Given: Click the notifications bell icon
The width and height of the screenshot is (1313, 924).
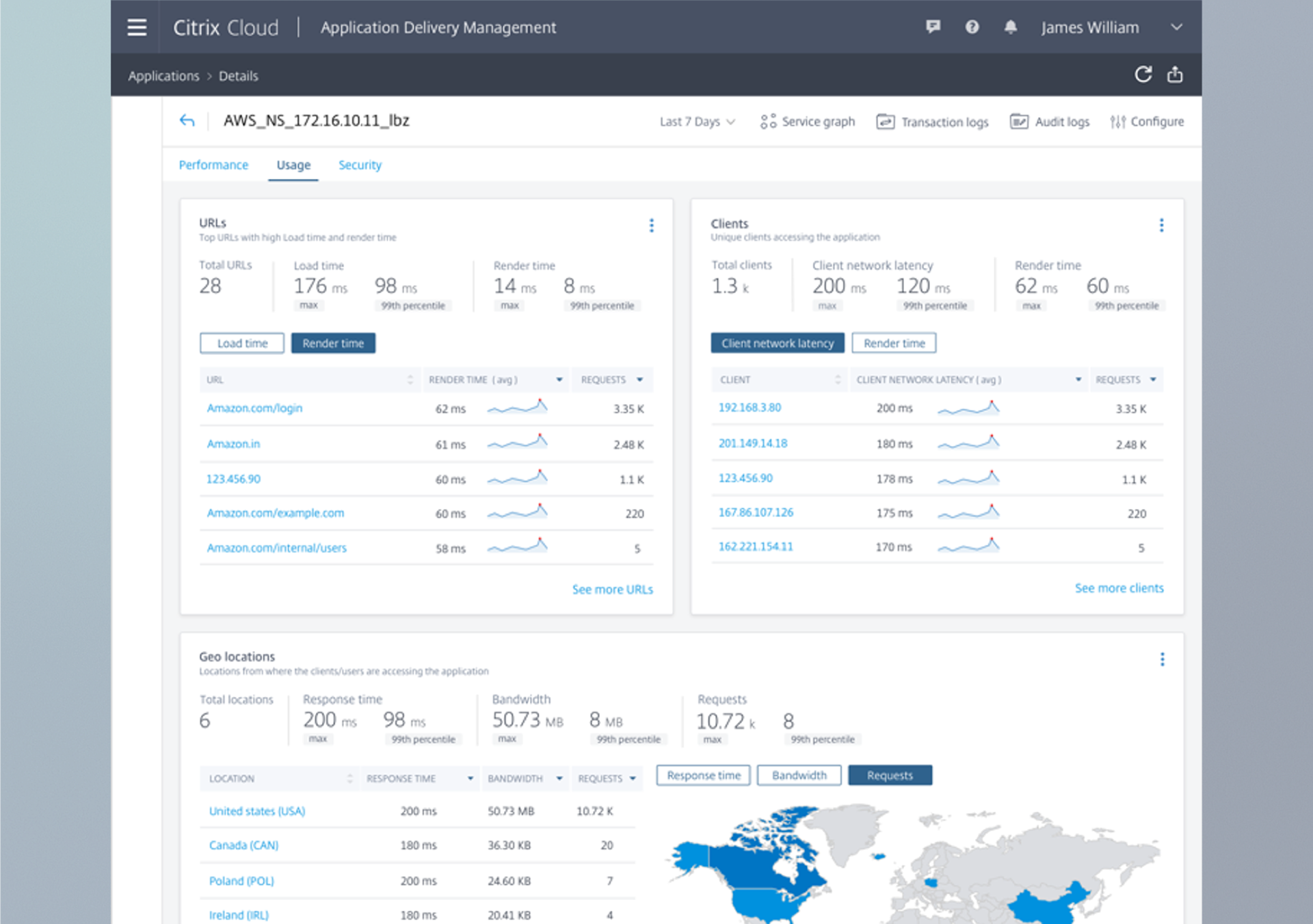Looking at the screenshot, I should coord(1010,27).
